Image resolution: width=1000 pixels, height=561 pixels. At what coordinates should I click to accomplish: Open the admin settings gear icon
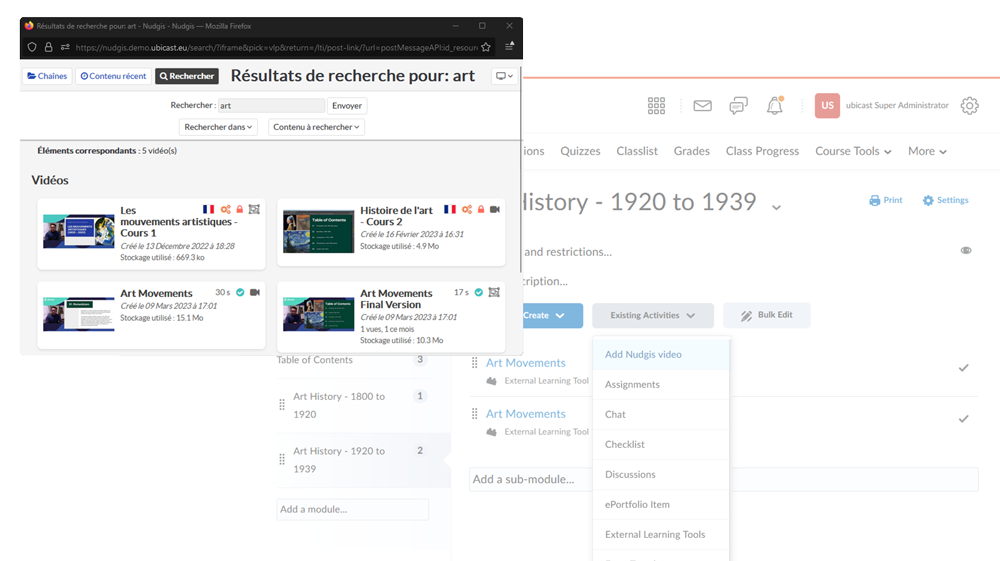click(x=969, y=106)
